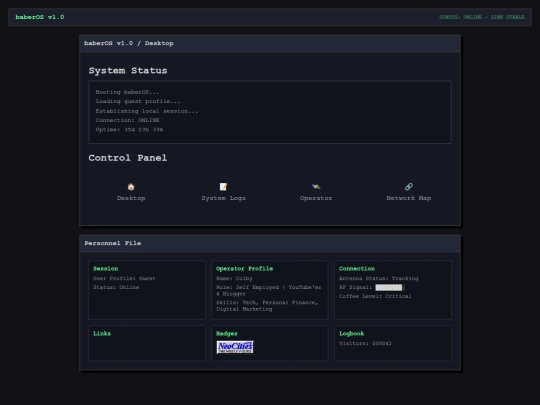540x405 pixels.
Task: Click the Personnel File header
Action: 113,243
